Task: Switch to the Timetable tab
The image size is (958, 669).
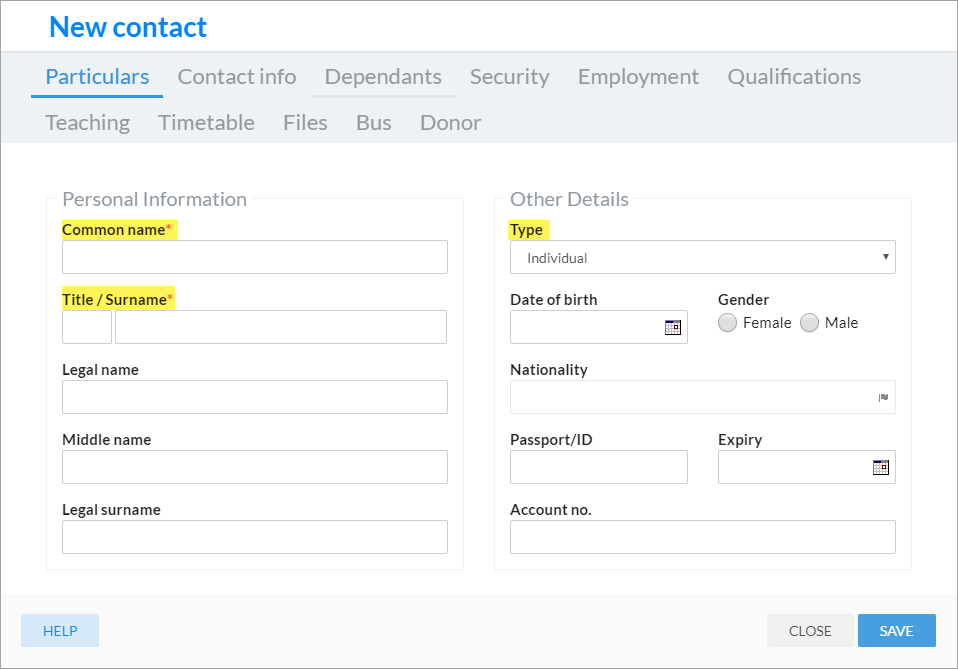Action: click(x=207, y=123)
